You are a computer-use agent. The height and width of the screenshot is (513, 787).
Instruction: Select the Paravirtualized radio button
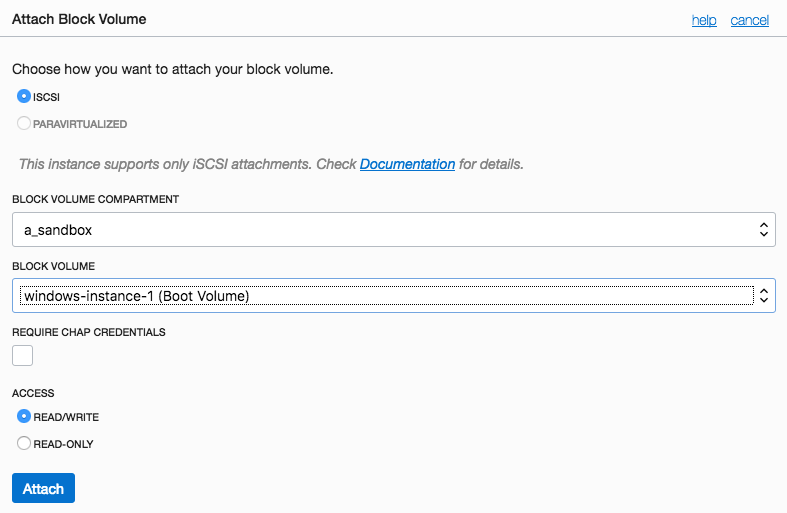pos(24,124)
